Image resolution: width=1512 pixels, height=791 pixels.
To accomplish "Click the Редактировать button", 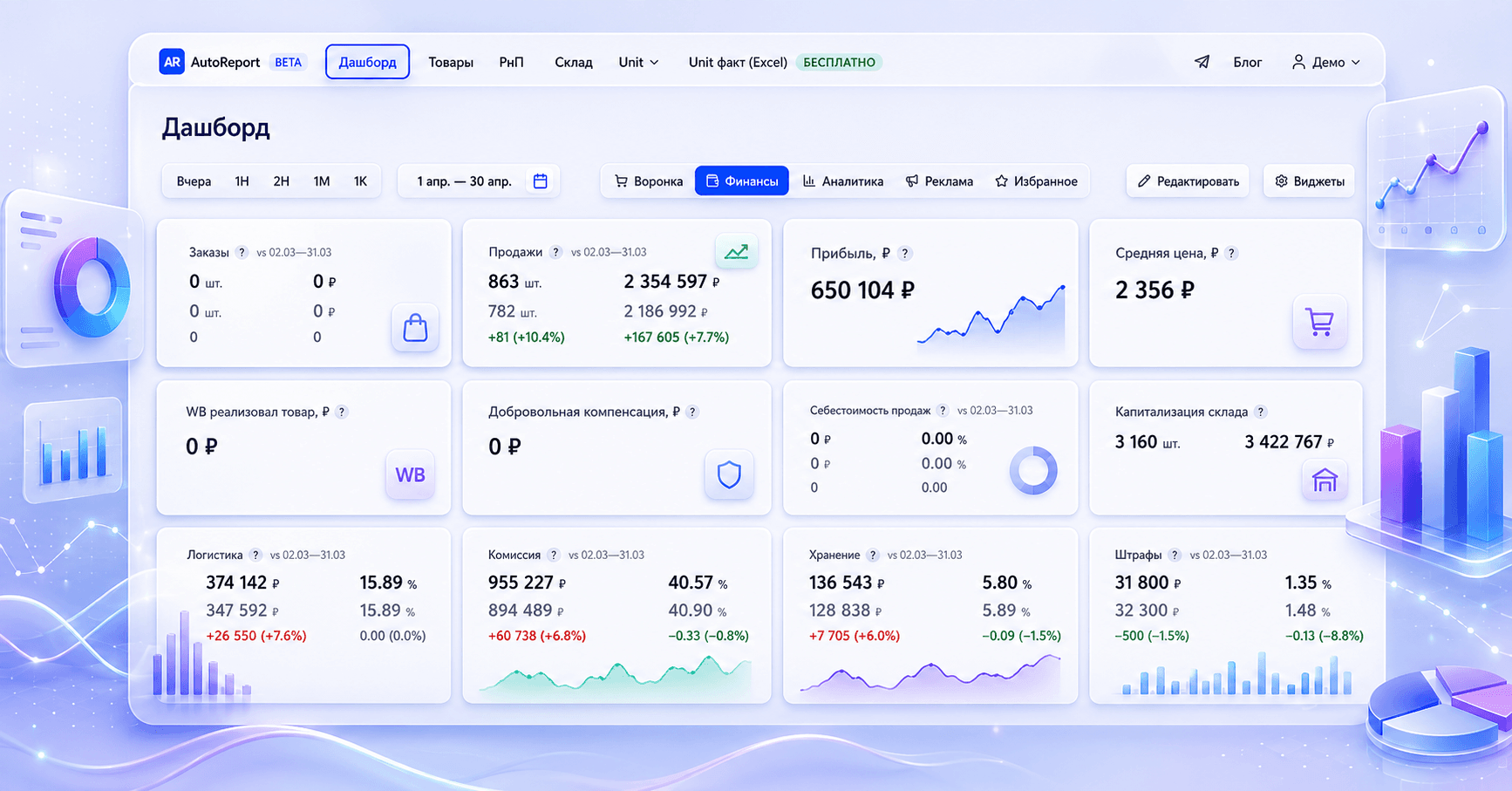I will [x=1188, y=181].
